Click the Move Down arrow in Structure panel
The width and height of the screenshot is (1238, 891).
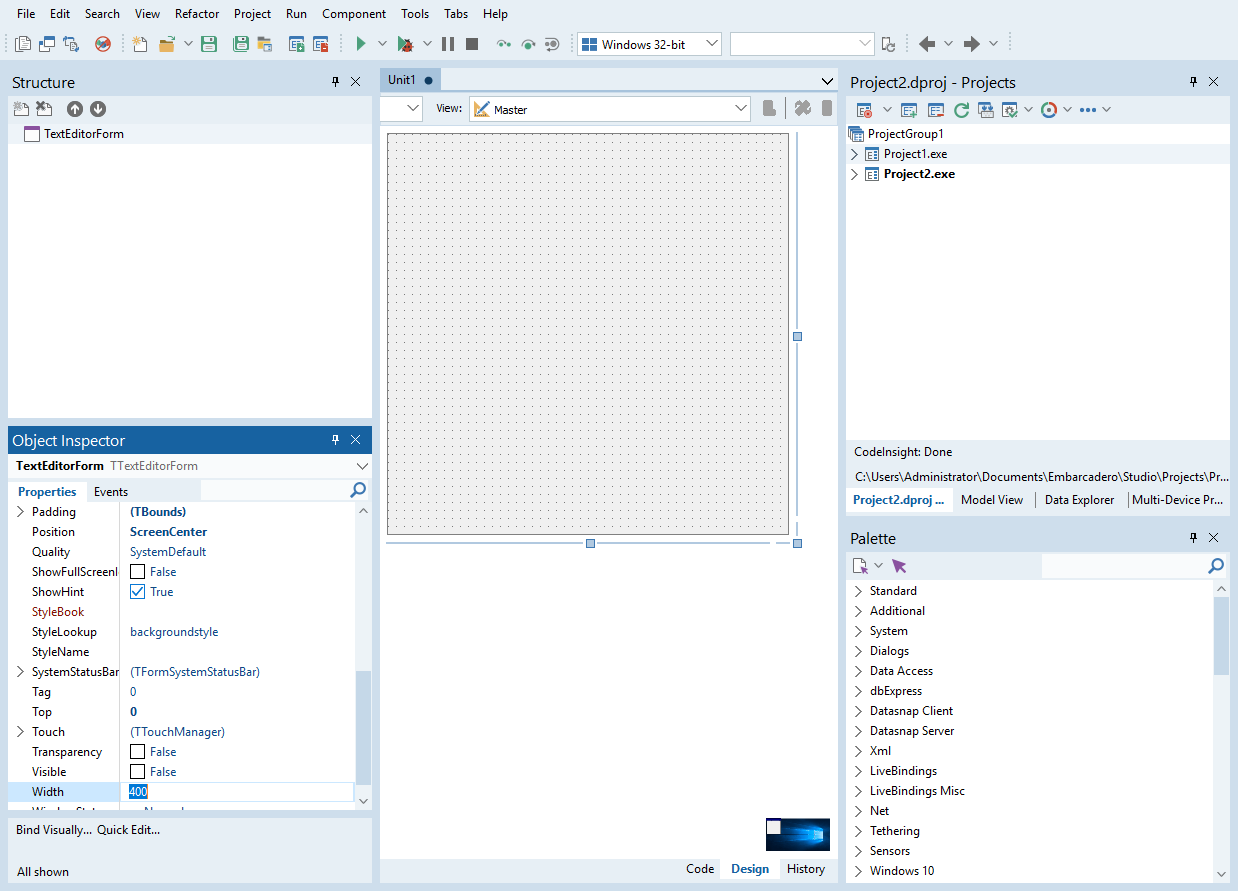click(x=98, y=110)
